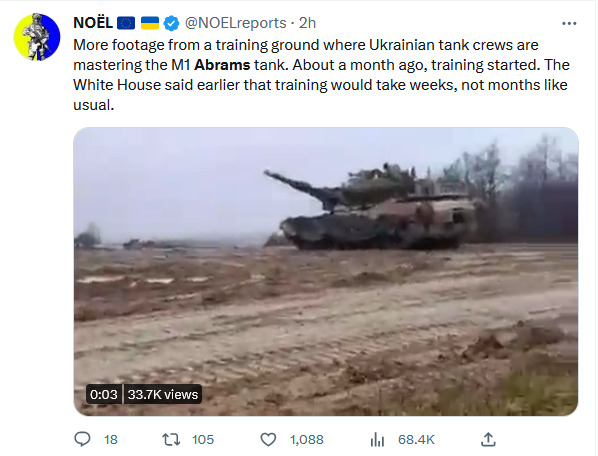
Task: Click the 68.4K views count
Action: tap(416, 440)
